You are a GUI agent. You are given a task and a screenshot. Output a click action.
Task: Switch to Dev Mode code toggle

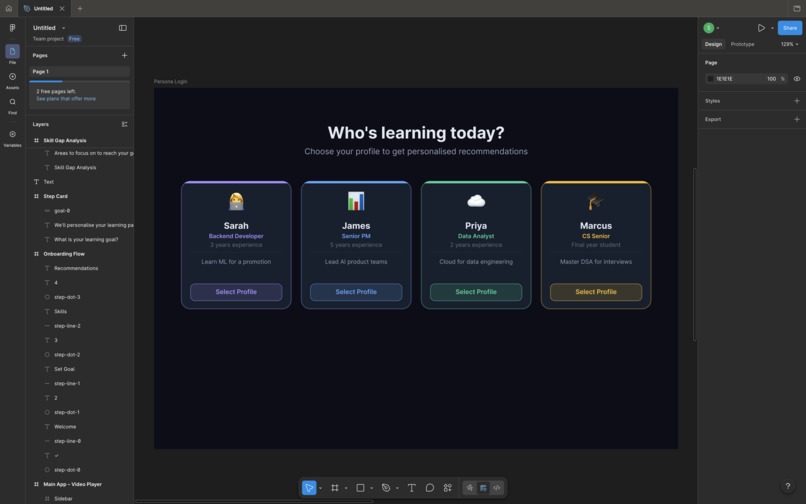[497, 488]
